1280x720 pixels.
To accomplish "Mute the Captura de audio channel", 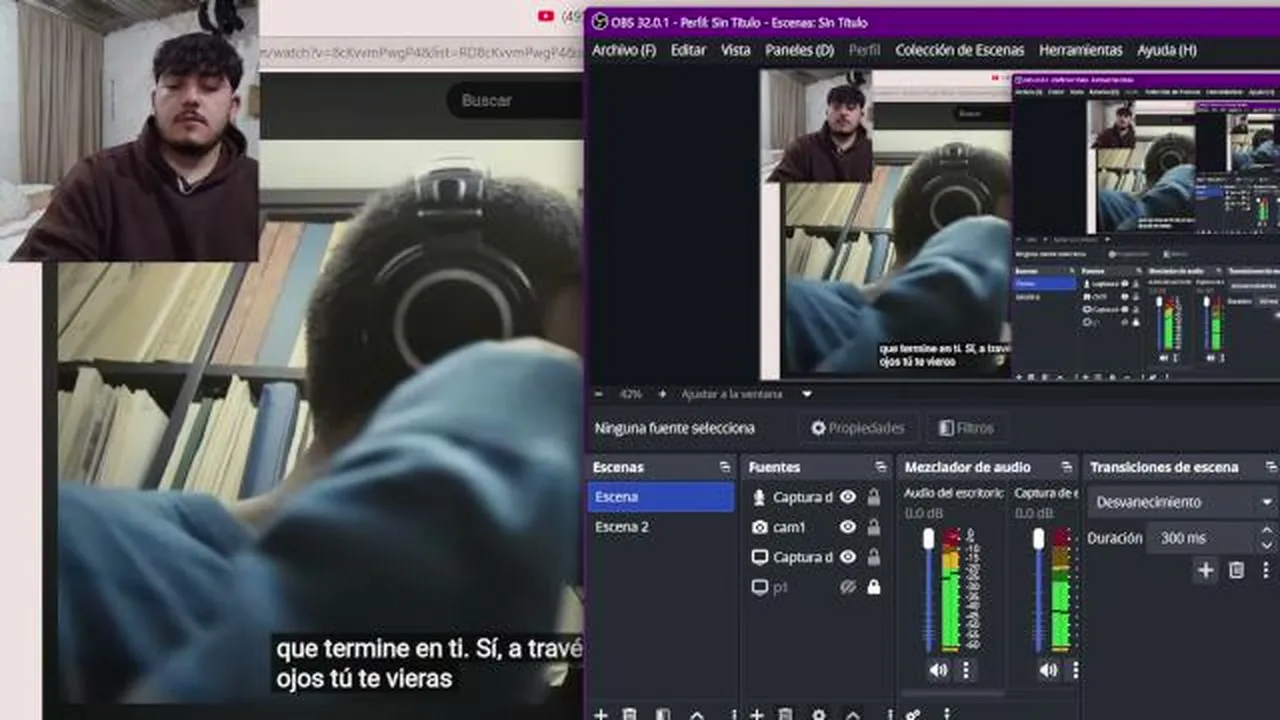I will click(1048, 670).
